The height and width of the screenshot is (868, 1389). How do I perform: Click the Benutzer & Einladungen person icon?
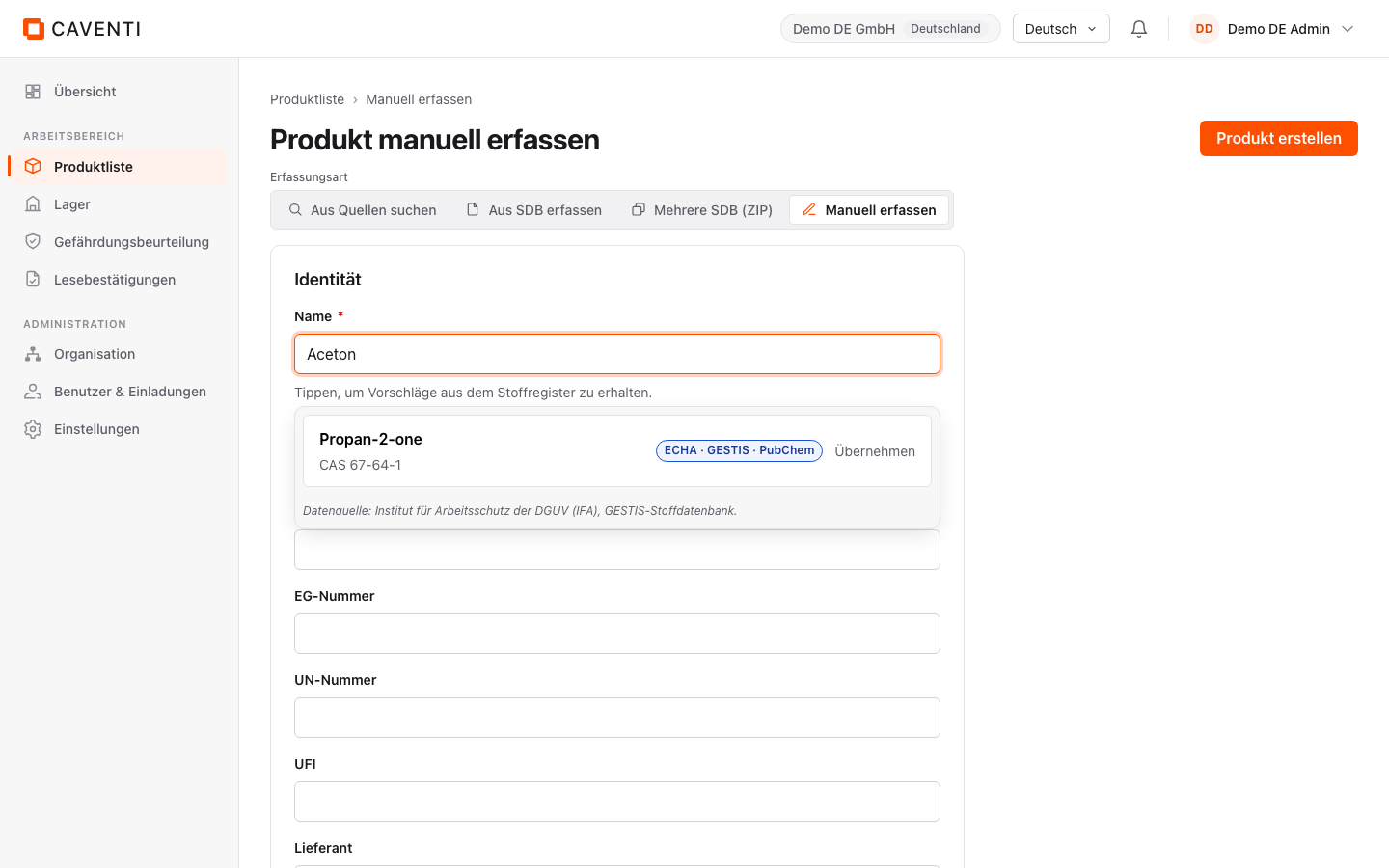(33, 392)
